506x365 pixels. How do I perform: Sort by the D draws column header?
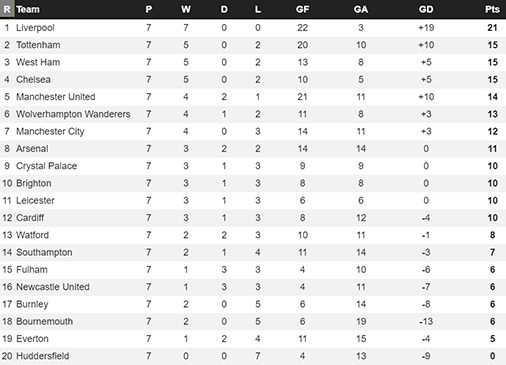click(x=224, y=9)
